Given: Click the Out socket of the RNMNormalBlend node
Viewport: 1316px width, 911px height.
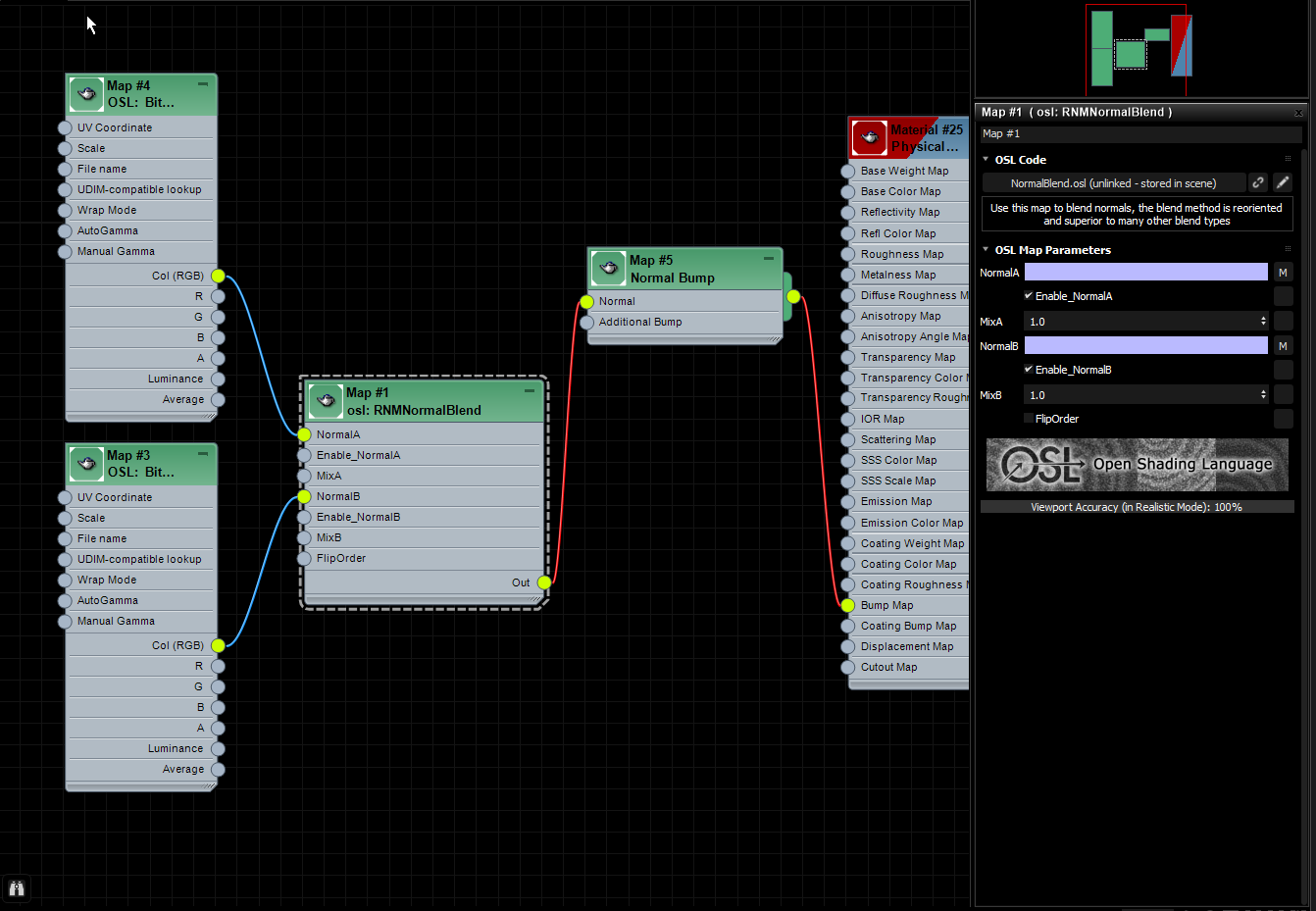Looking at the screenshot, I should click(545, 582).
